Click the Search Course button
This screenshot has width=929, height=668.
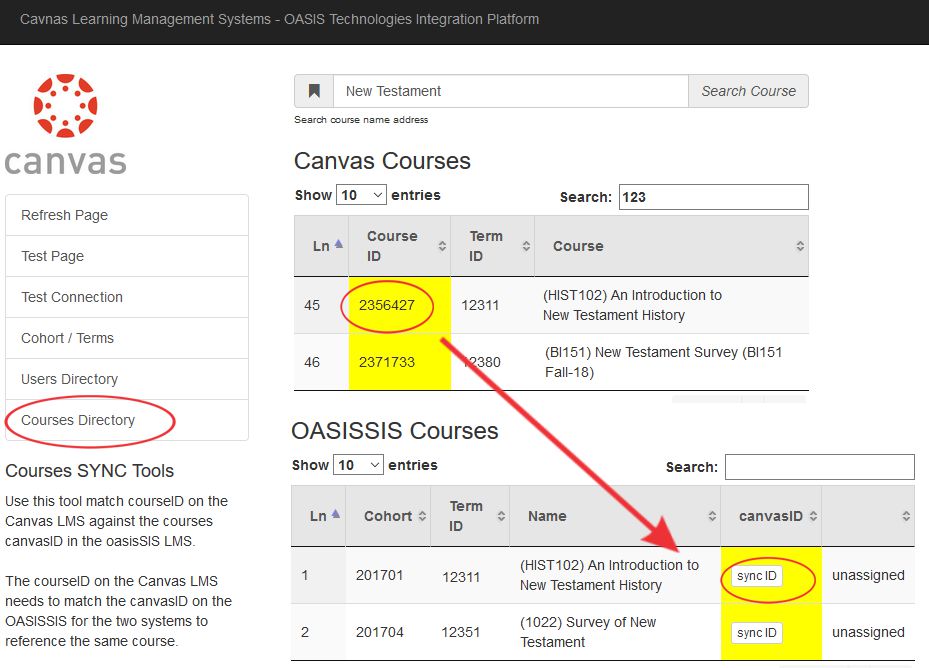[748, 91]
